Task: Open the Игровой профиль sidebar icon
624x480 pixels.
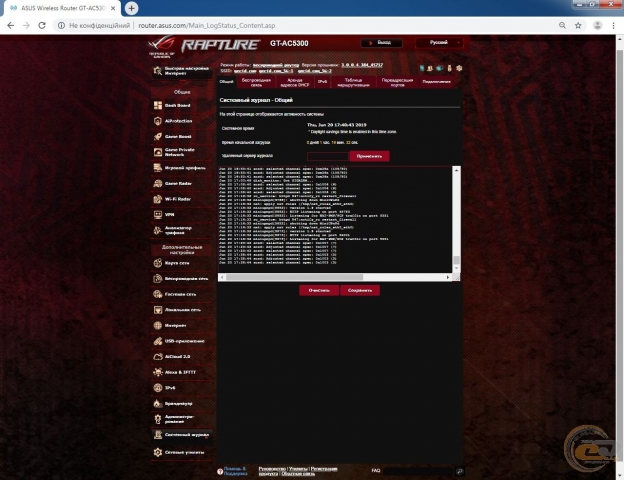Action: [158, 168]
